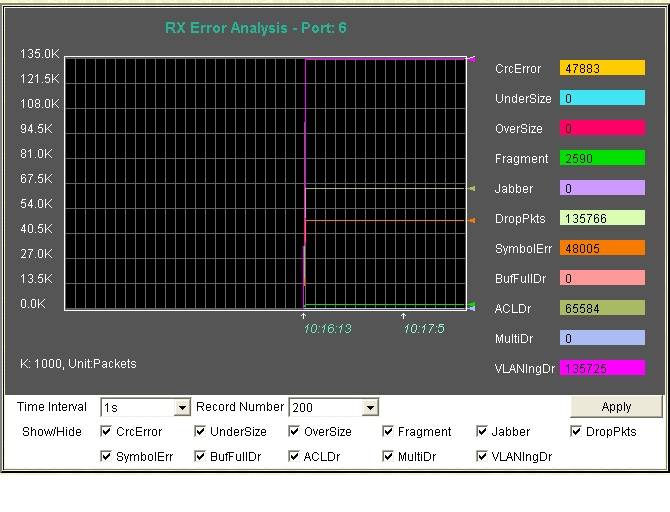
Task: Open the Record Number dropdown
Action: click(370, 408)
